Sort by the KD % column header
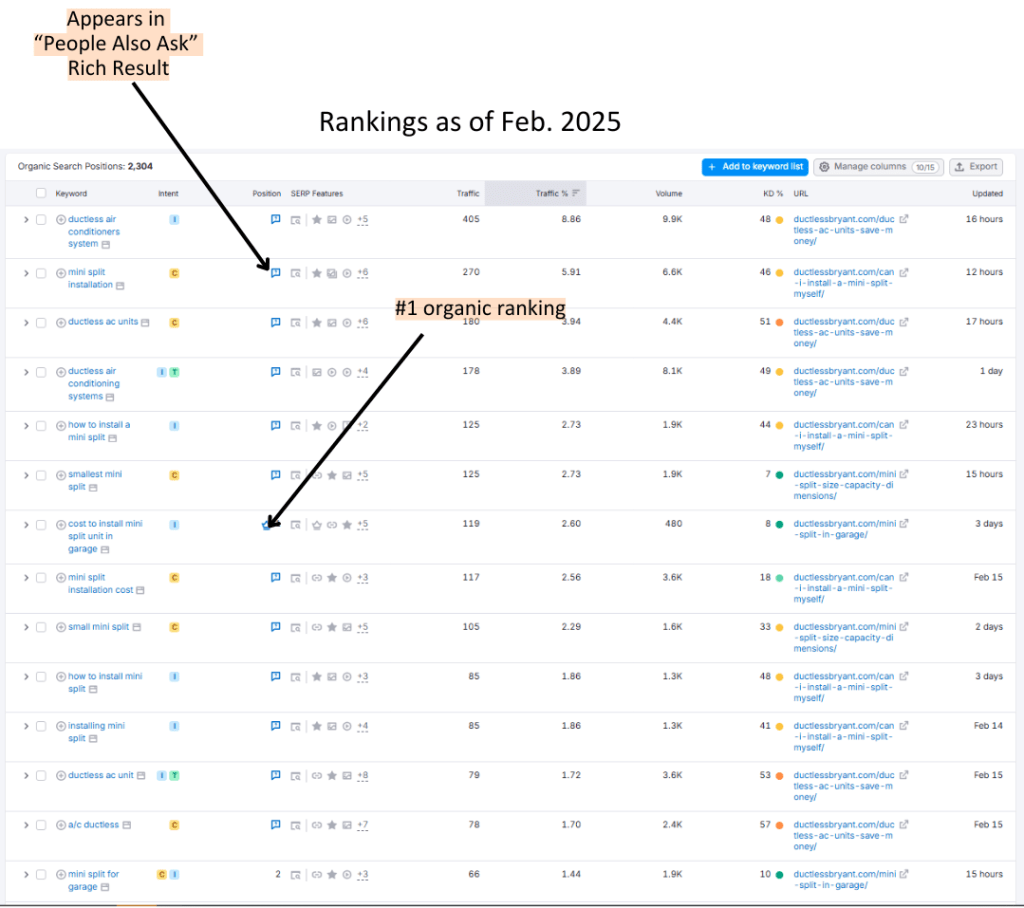 [x=770, y=193]
